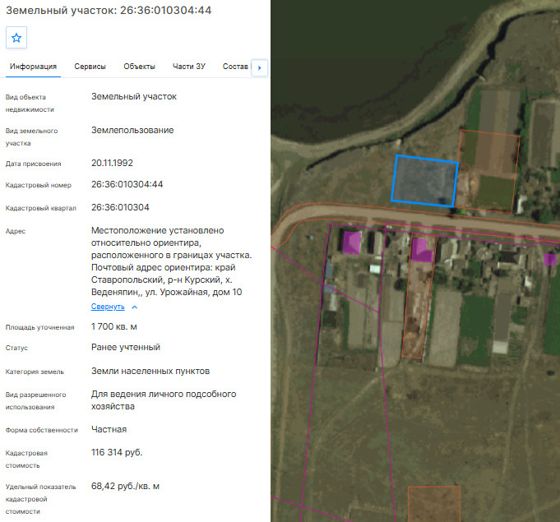Click the Категория земель label
This screenshot has width=560, height=522.
[x=35, y=372]
